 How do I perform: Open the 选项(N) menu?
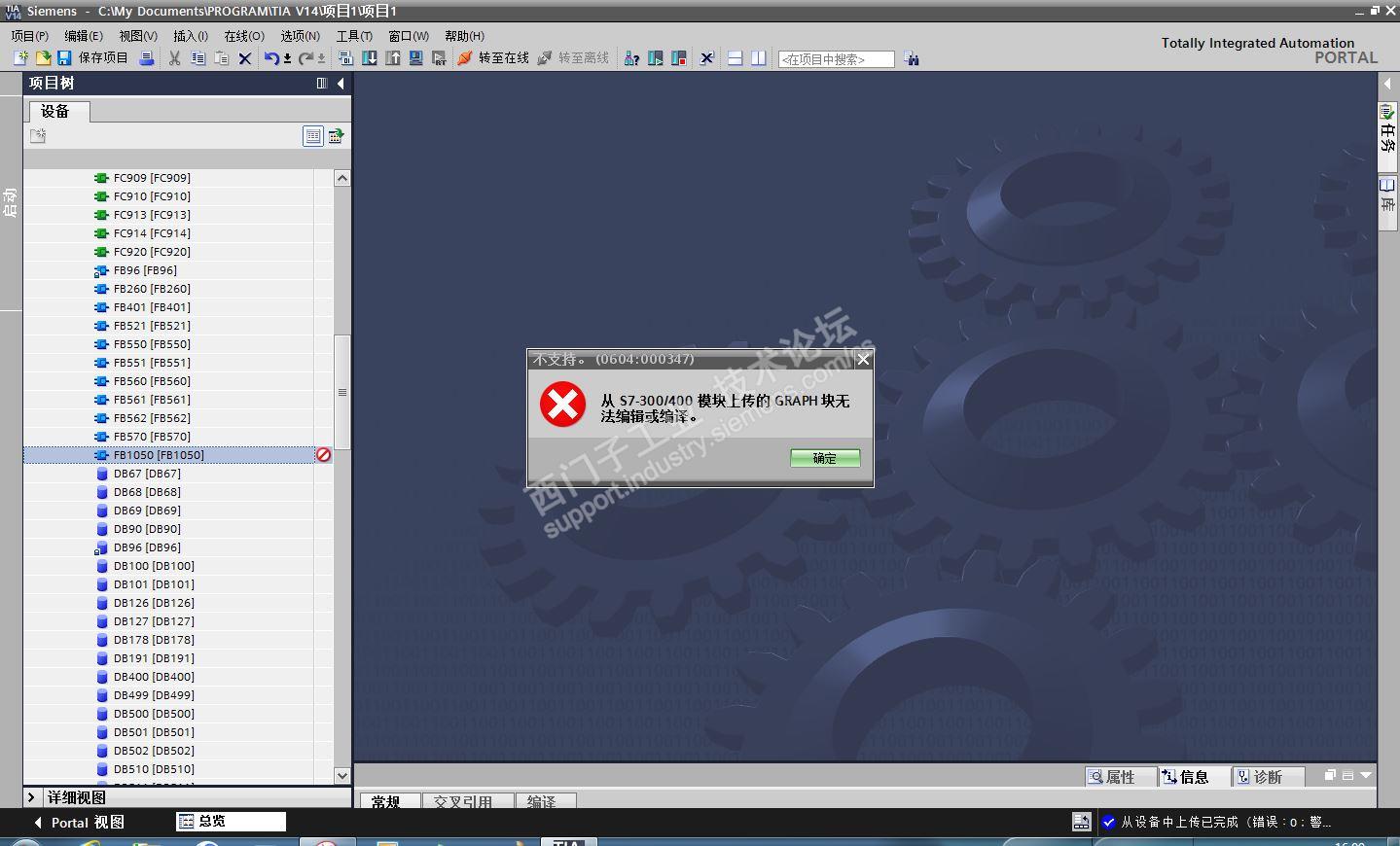point(301,36)
